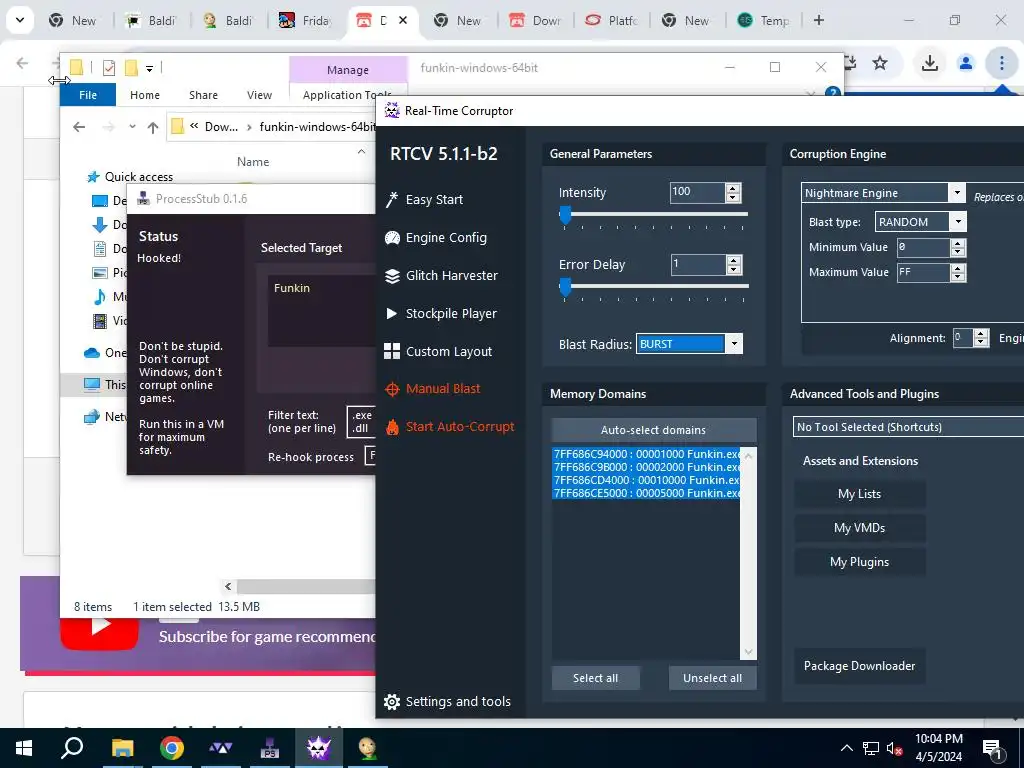Open My VMDs
Screen dimensions: 1024x768
[x=859, y=528]
